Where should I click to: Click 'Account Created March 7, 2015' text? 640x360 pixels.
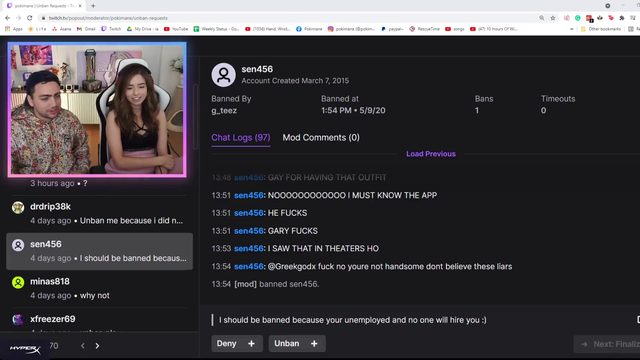click(x=295, y=81)
